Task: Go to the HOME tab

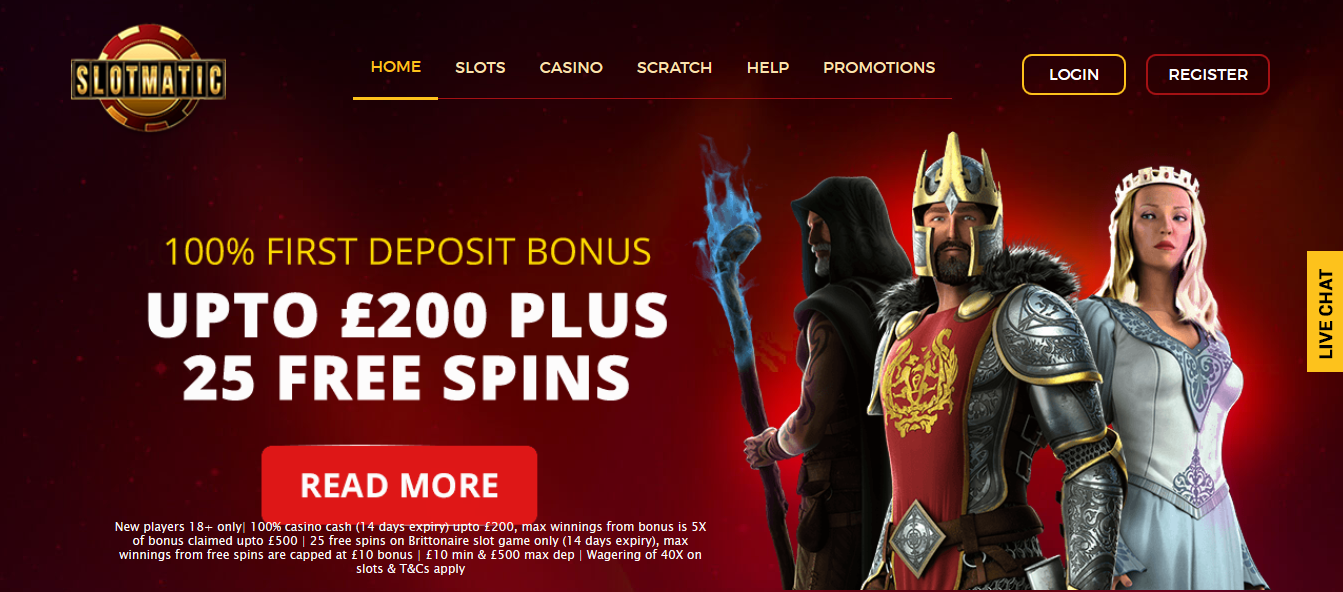Action: point(396,67)
